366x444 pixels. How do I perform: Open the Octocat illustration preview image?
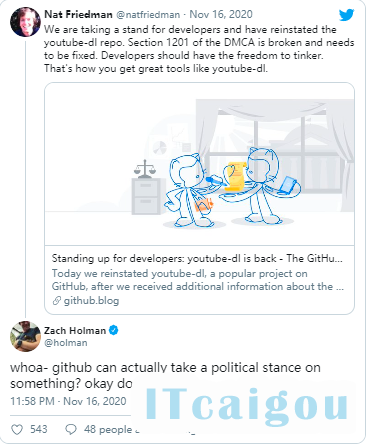[x=199, y=164]
